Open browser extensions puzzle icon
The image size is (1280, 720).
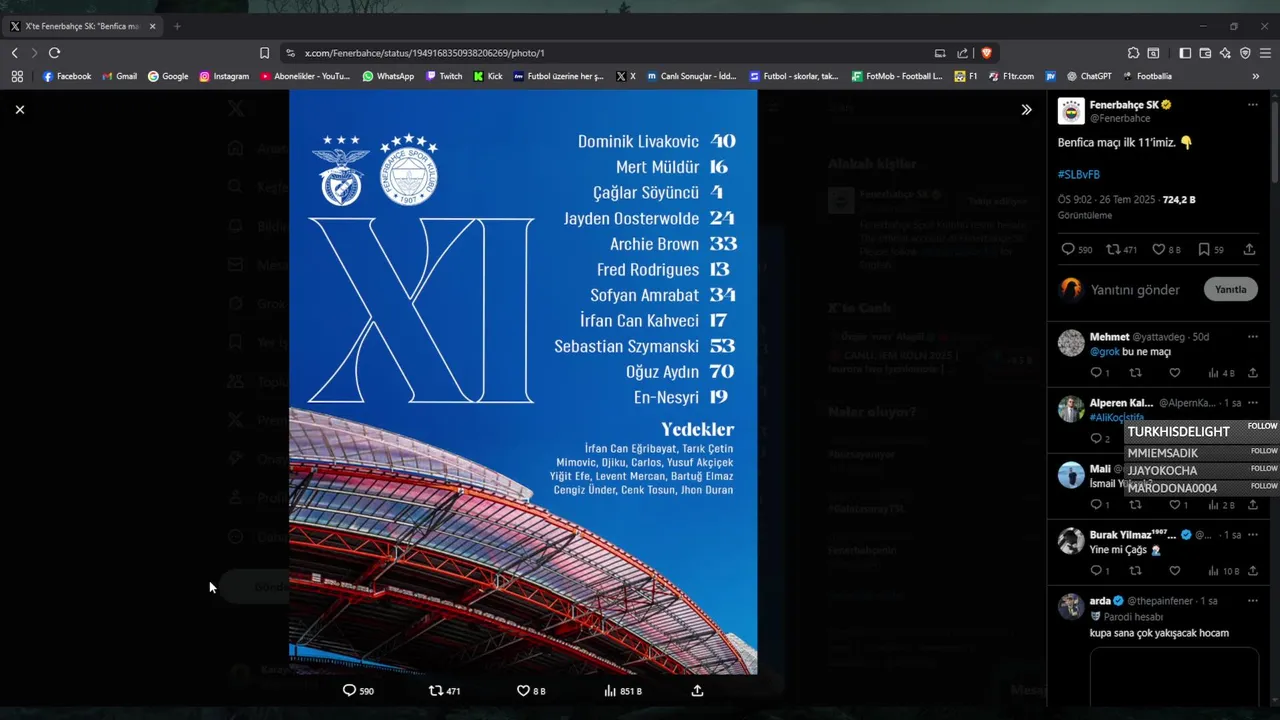1133,53
